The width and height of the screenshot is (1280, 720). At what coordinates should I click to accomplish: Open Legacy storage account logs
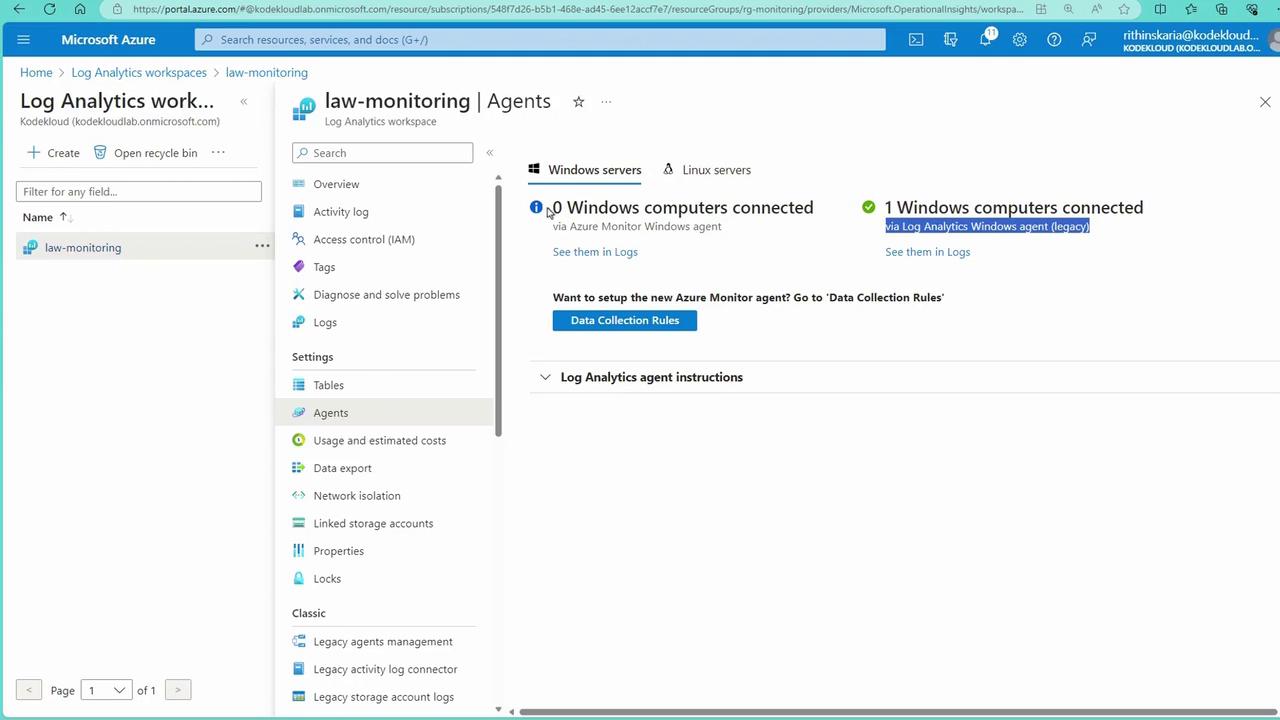pyautogui.click(x=385, y=697)
